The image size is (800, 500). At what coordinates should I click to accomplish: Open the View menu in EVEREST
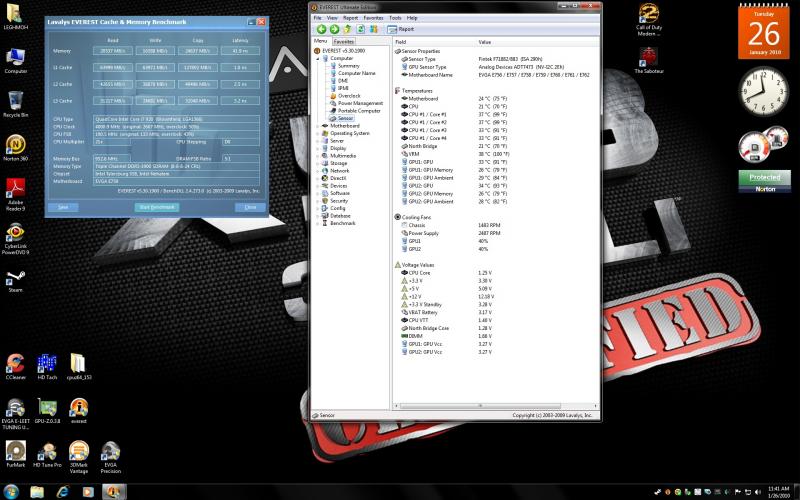(x=332, y=18)
